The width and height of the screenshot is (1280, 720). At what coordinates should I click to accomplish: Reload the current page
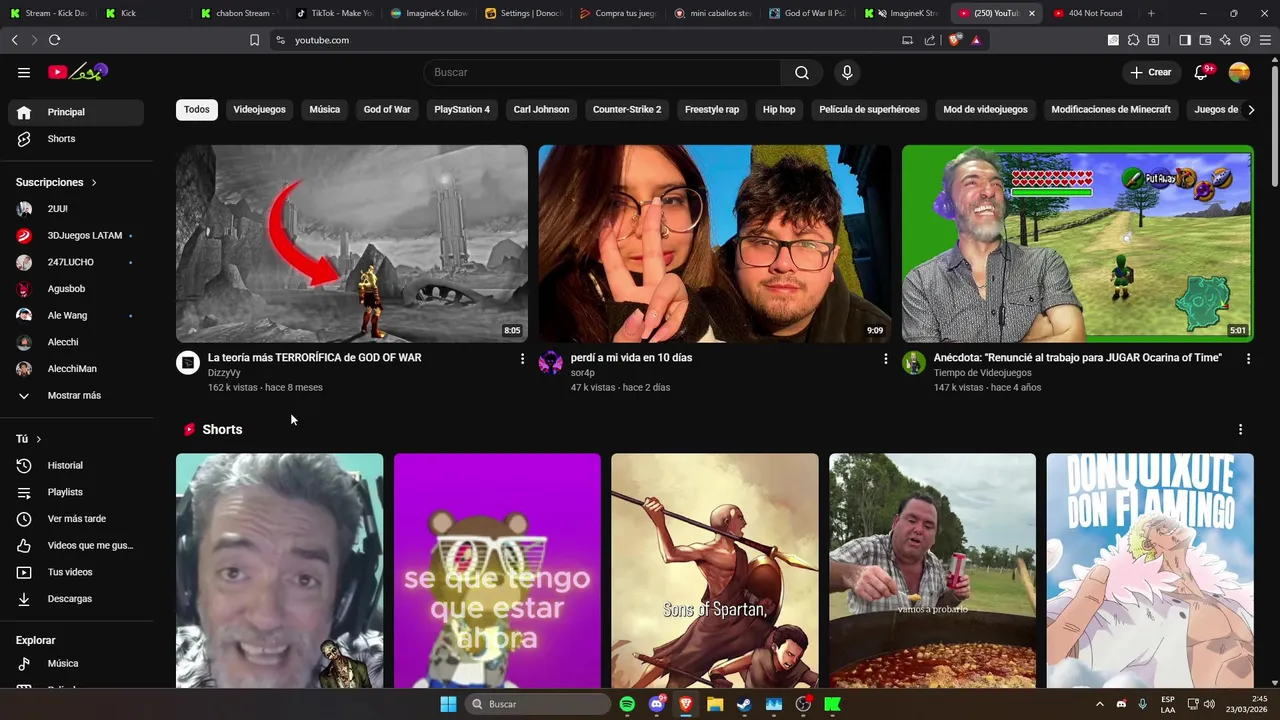54,40
